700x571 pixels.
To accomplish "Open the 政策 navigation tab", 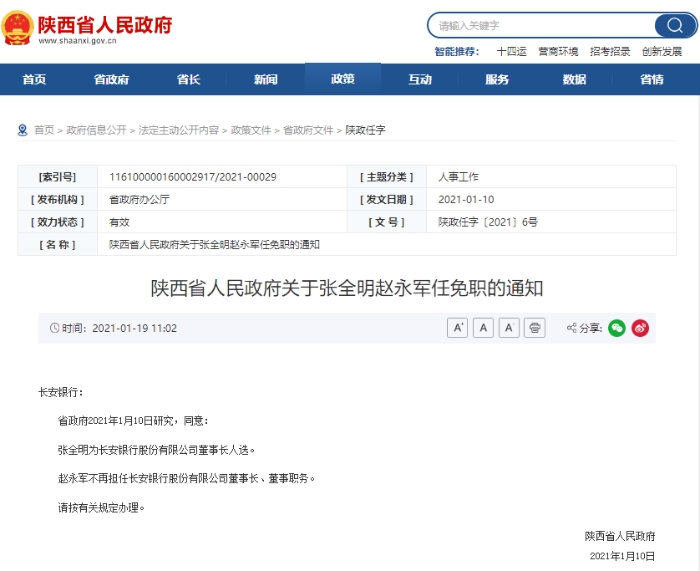I will click(343, 79).
